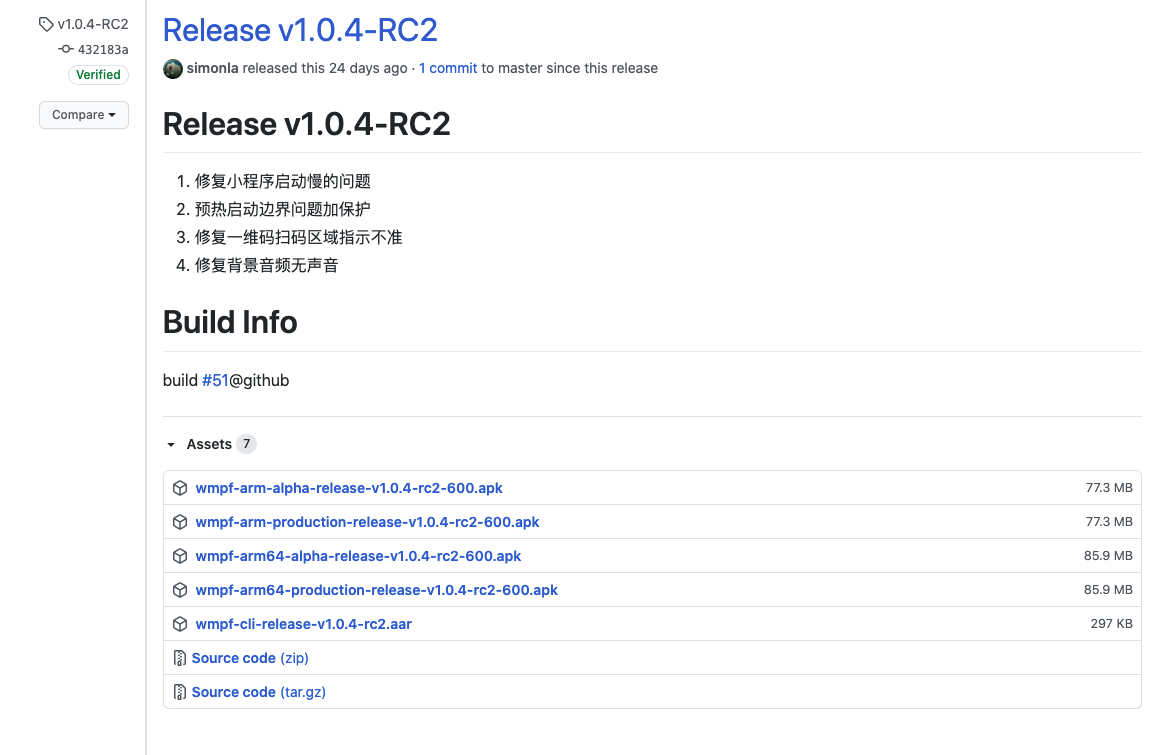This screenshot has width=1171, height=755.
Task: Download wmpf-arm-production-release-v1.0.4-rc2-600.apk
Action: (367, 522)
